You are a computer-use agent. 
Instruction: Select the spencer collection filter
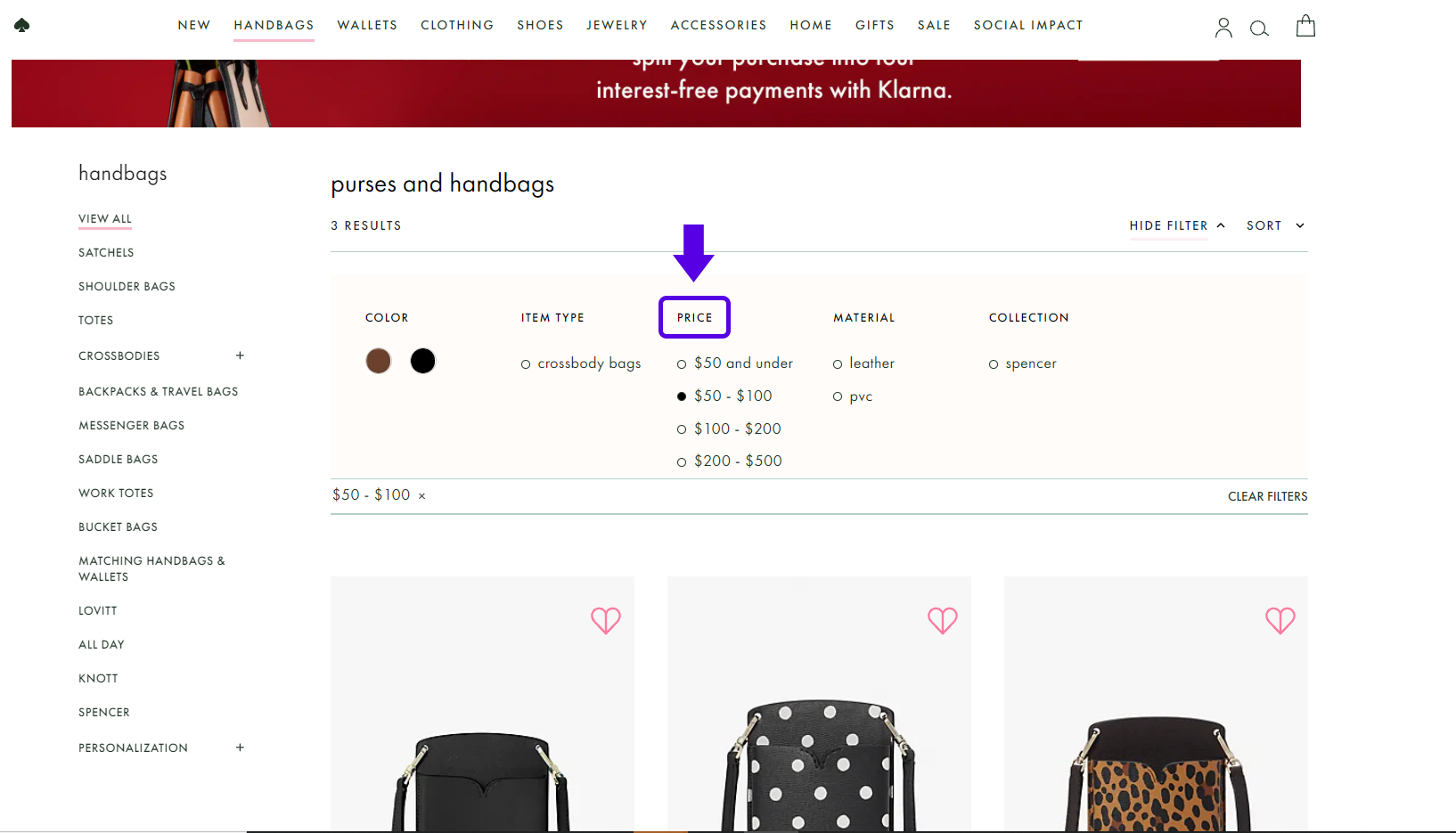point(994,363)
